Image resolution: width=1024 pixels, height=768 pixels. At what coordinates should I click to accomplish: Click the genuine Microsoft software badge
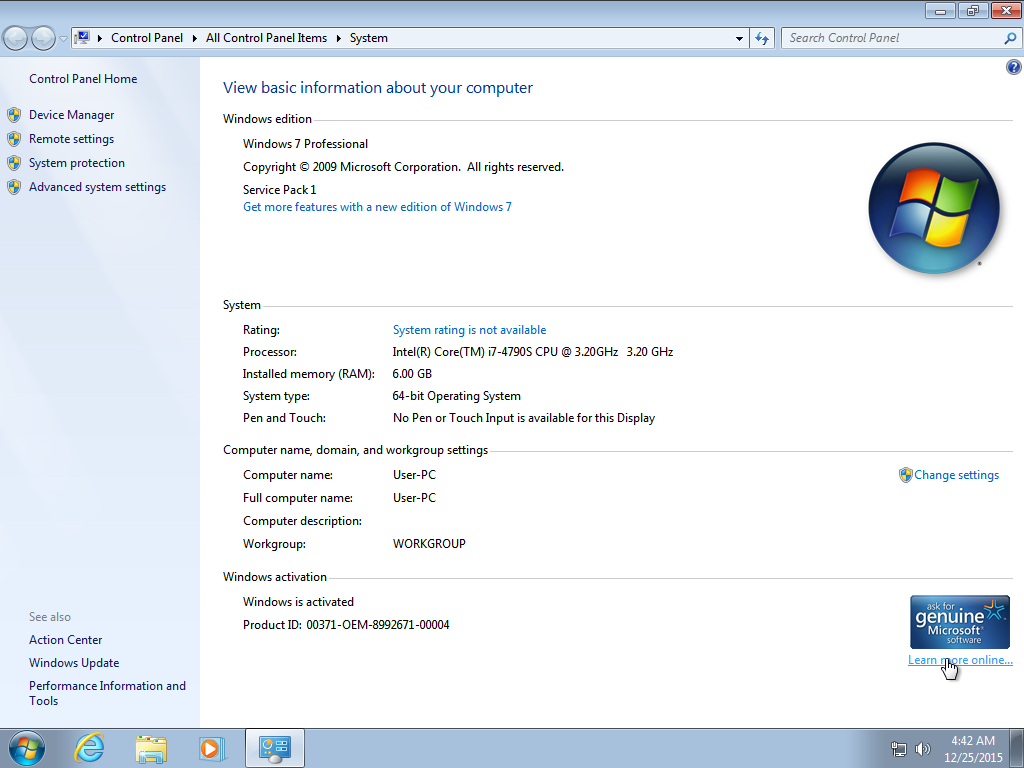pos(959,621)
